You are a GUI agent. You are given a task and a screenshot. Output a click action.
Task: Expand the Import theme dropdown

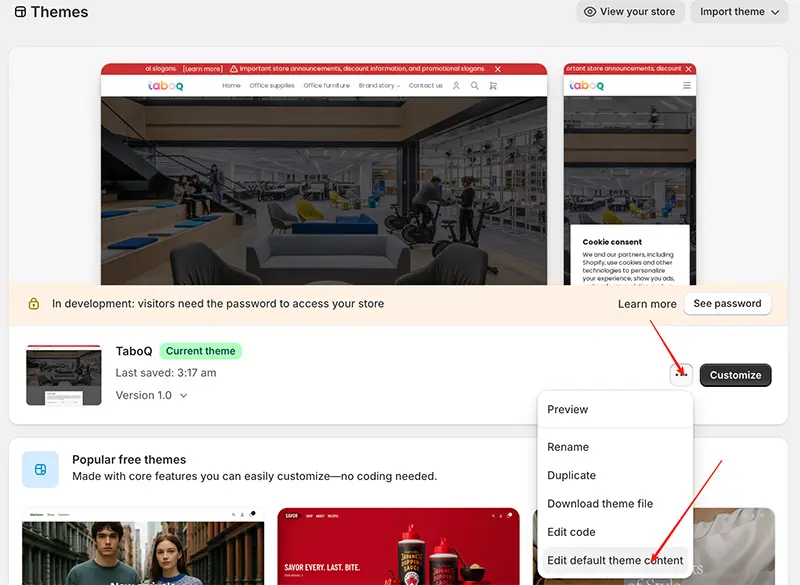[738, 12]
